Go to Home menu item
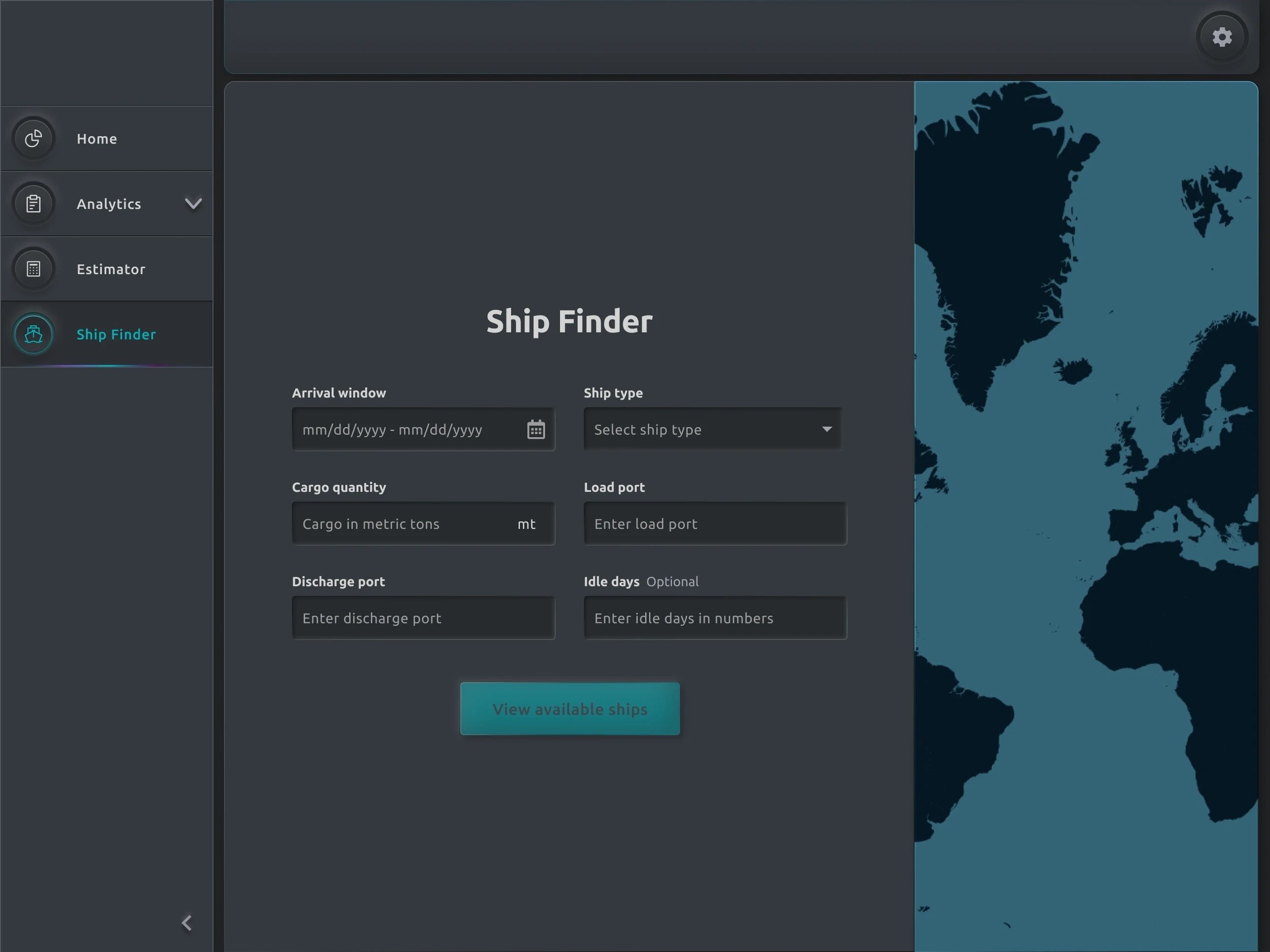 click(x=97, y=139)
